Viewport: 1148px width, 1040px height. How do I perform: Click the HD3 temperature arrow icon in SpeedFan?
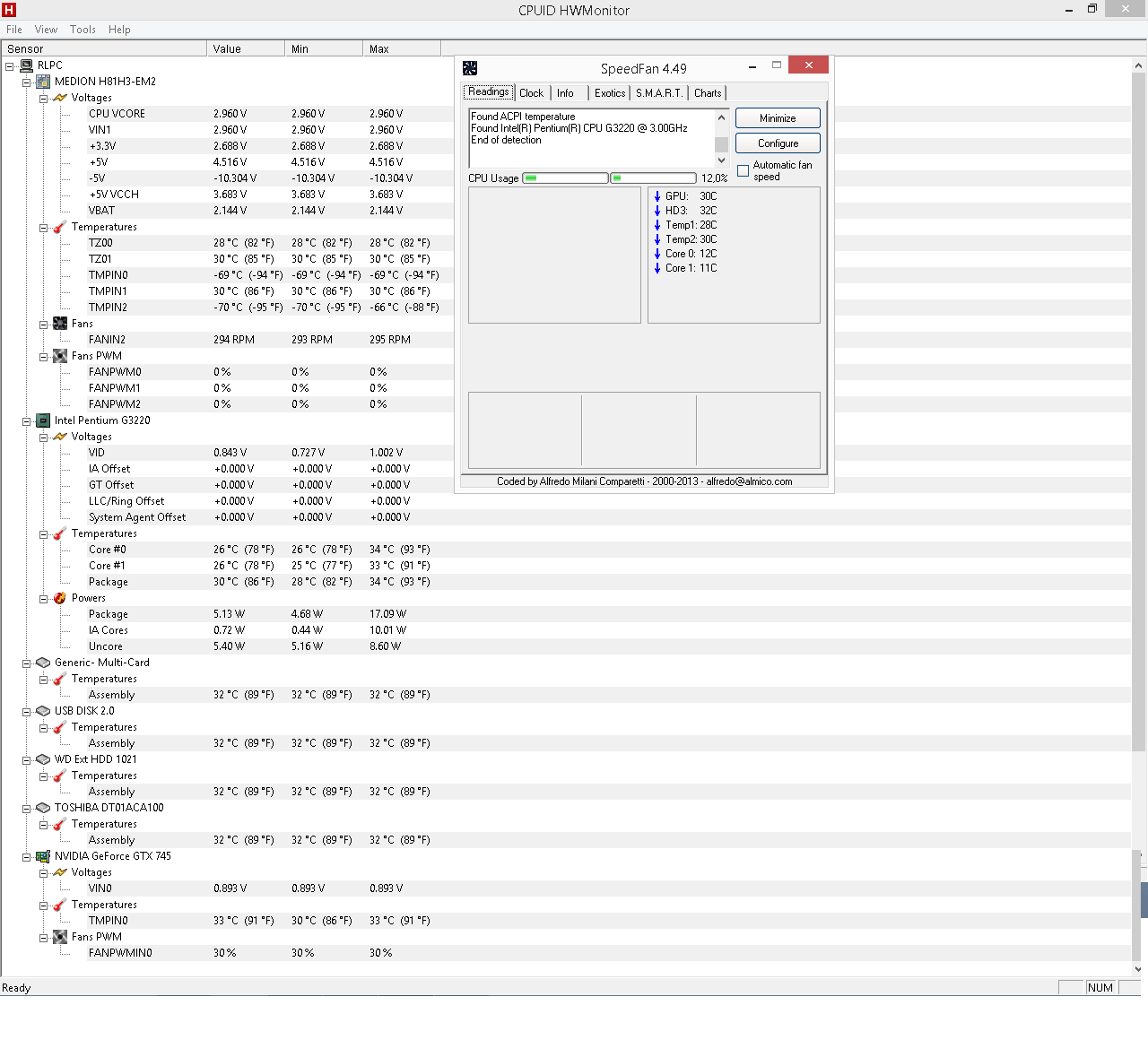(x=657, y=211)
